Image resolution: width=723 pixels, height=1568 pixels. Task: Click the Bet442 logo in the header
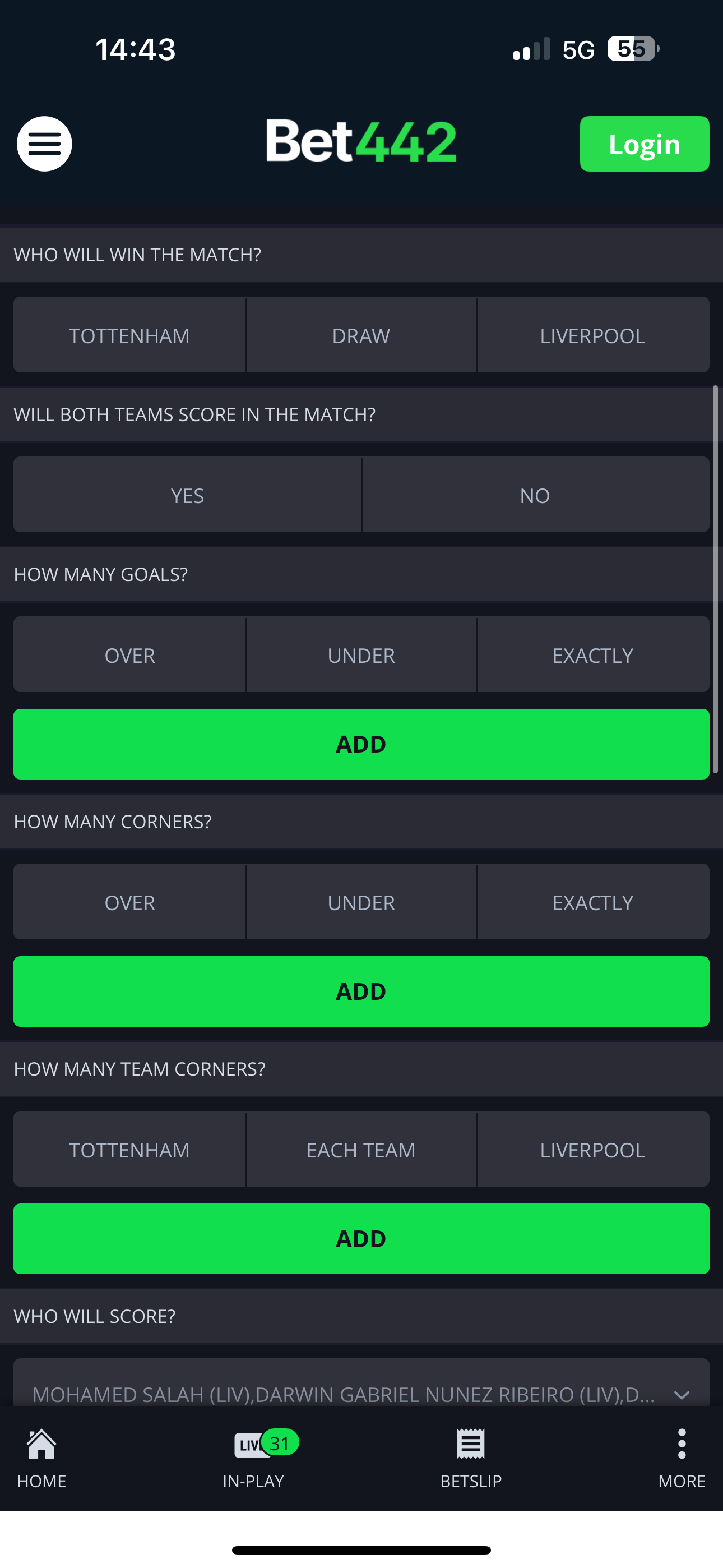pos(360,141)
